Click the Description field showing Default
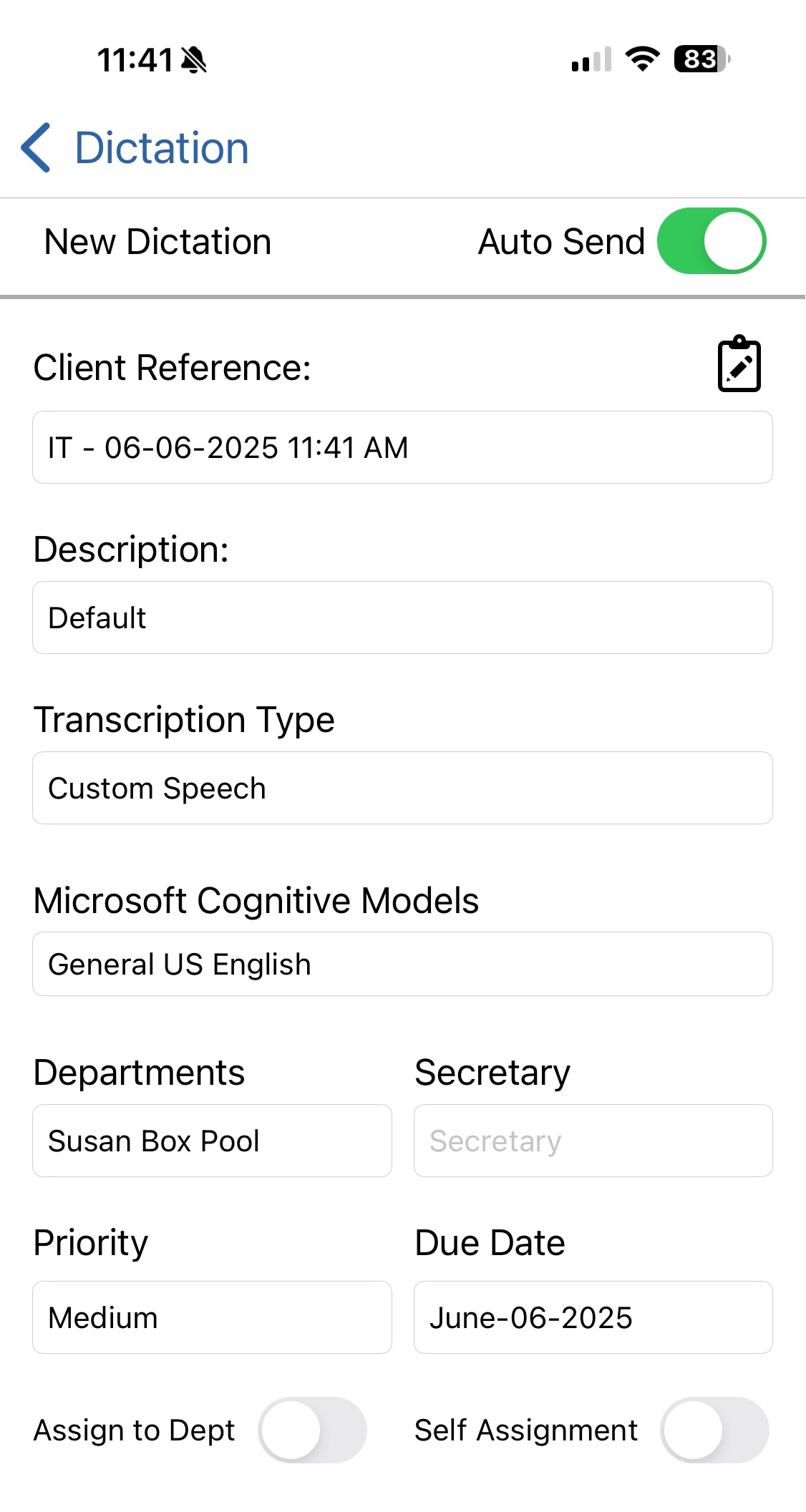This screenshot has height=1512, width=806. tap(402, 618)
